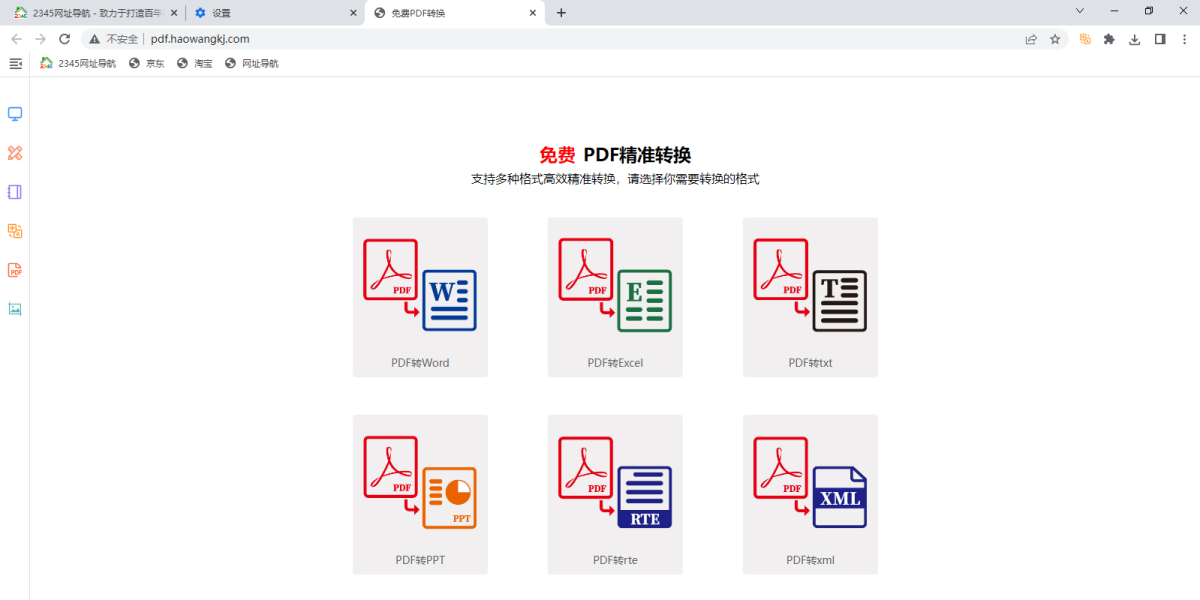Toggle split-screen mode from the toolbar icon

tap(1159, 38)
